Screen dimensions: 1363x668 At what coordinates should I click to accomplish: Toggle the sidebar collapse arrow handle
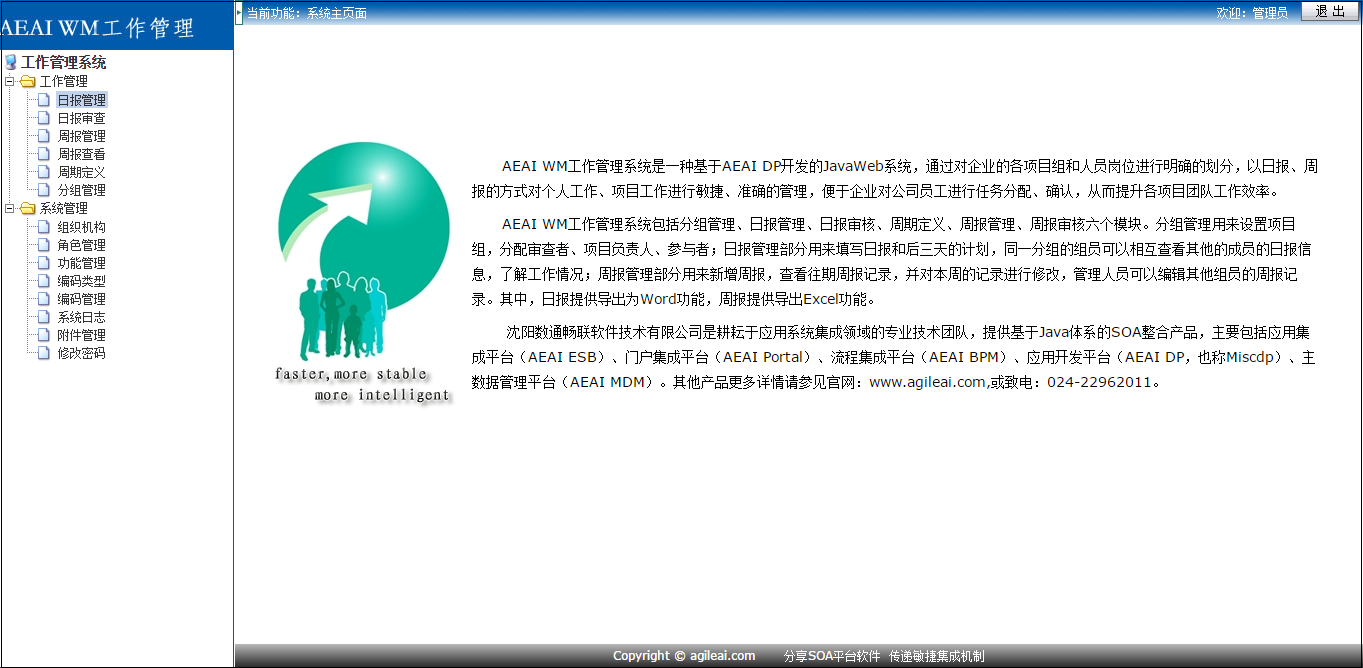coord(238,13)
